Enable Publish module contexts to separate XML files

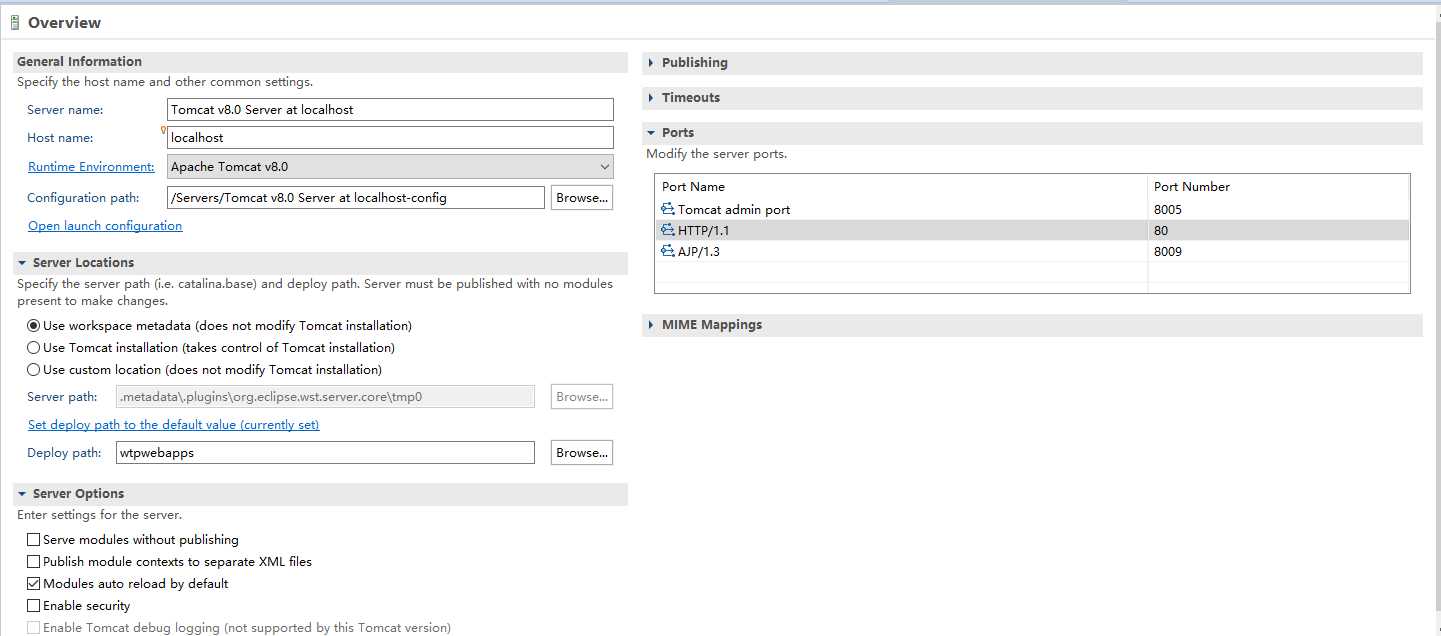click(34, 561)
